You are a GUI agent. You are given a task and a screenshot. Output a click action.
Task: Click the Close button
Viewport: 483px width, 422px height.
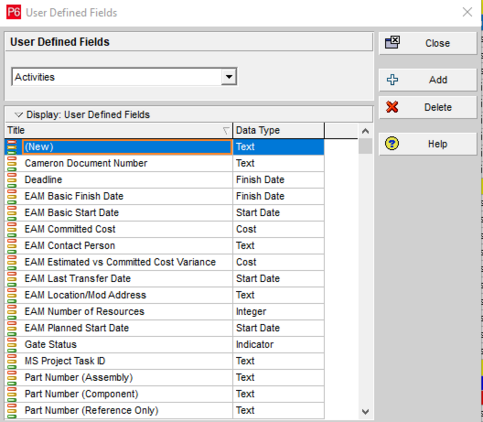click(x=428, y=43)
